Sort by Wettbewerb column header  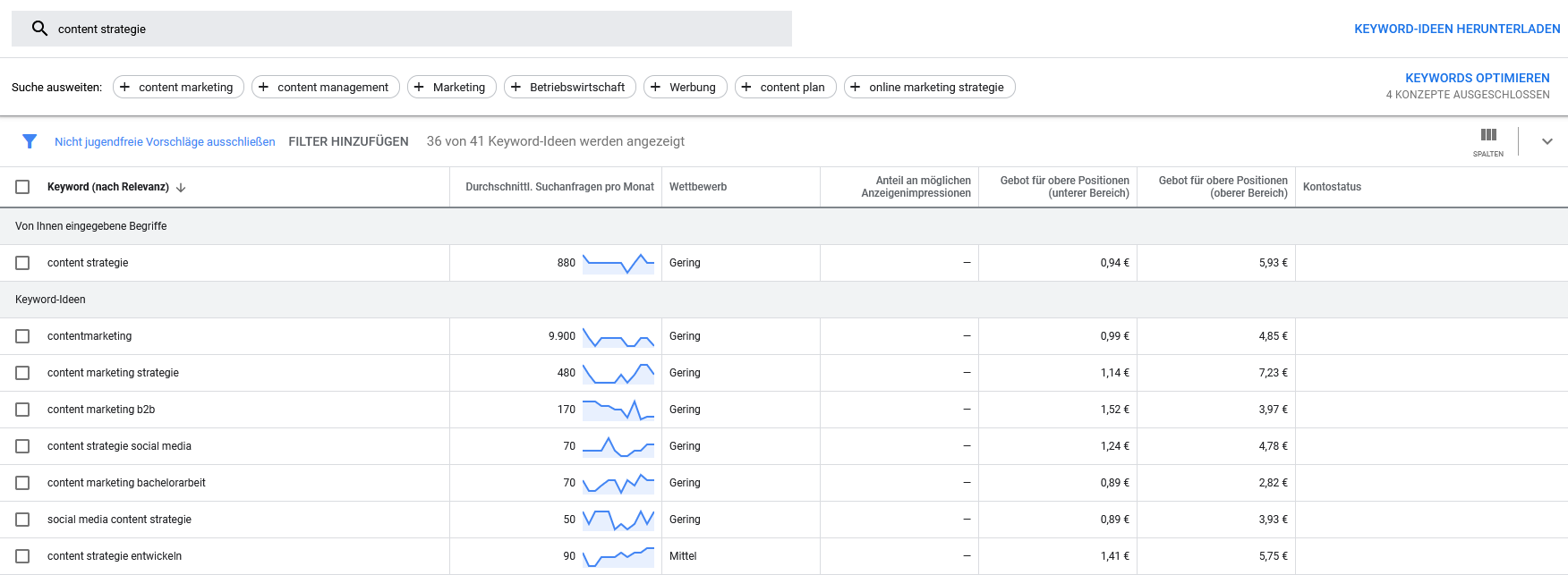pyautogui.click(x=698, y=187)
